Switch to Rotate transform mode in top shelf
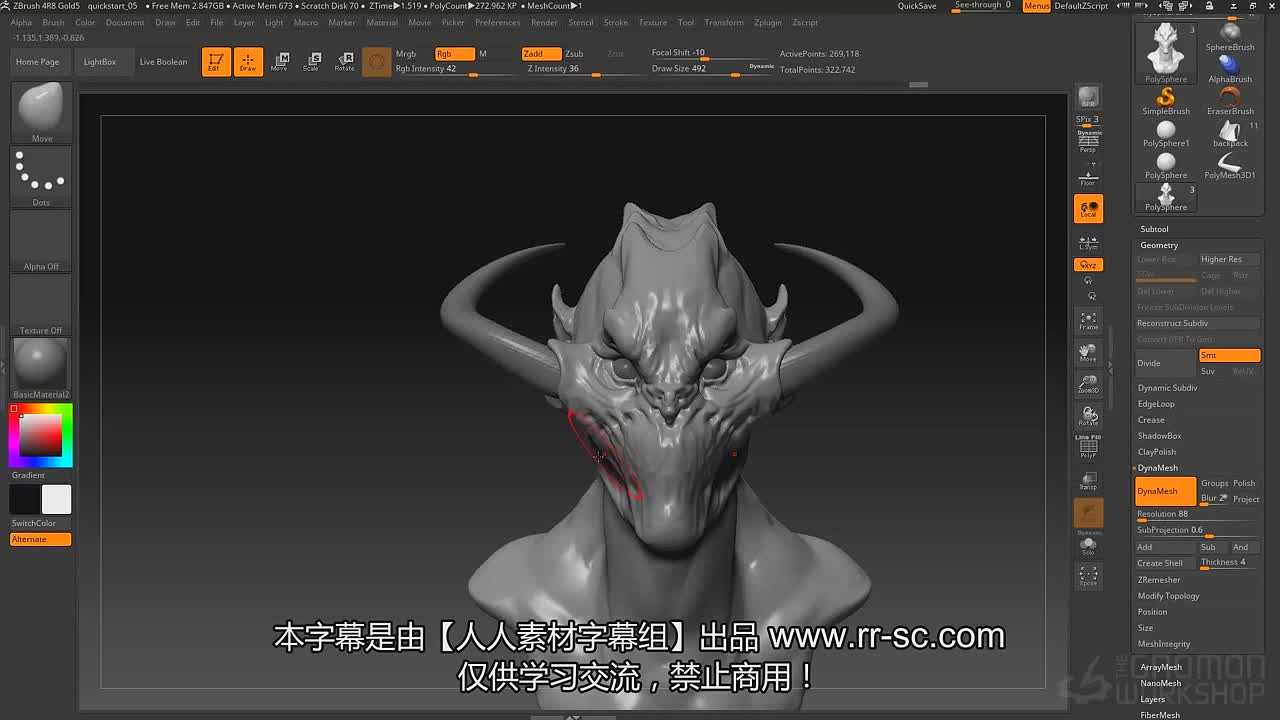The width and height of the screenshot is (1280, 720). [x=344, y=62]
